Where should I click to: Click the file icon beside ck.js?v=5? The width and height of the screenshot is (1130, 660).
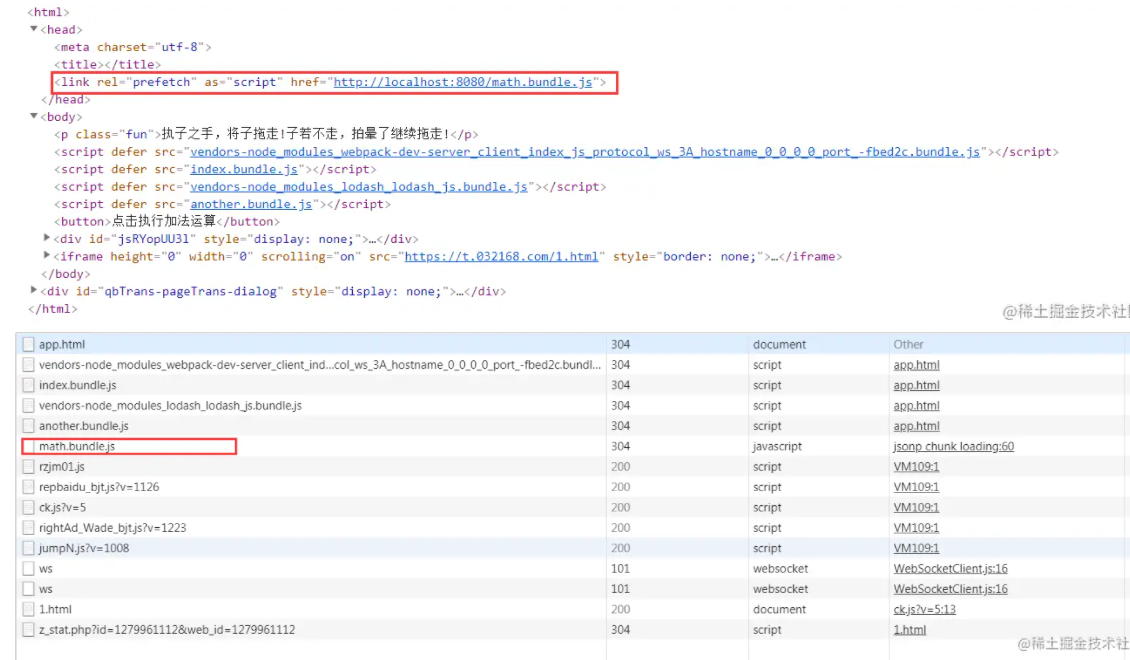click(28, 507)
